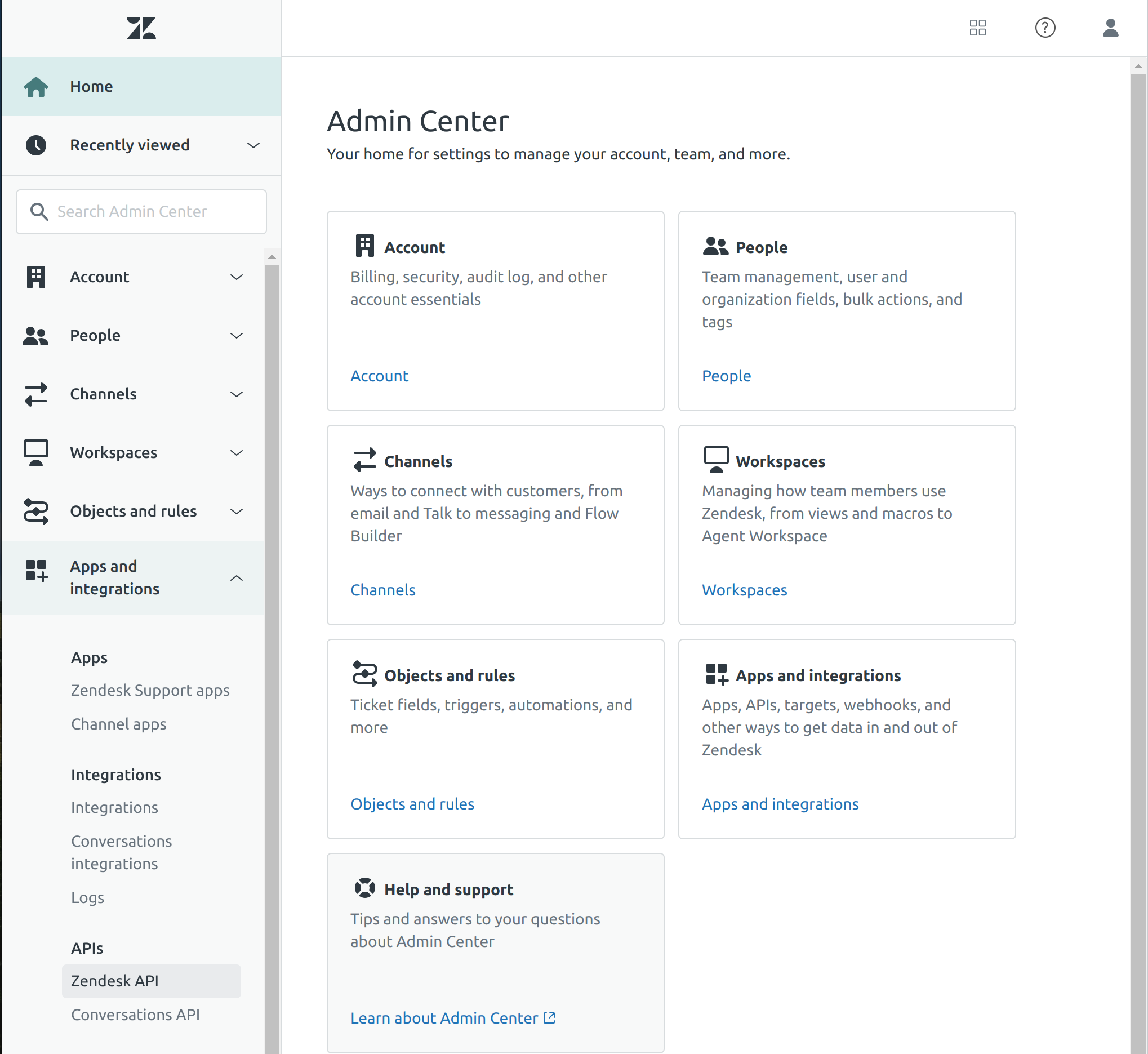1148x1054 pixels.
Task: Click the Workspaces monitor icon in sidebar
Action: 36,453
